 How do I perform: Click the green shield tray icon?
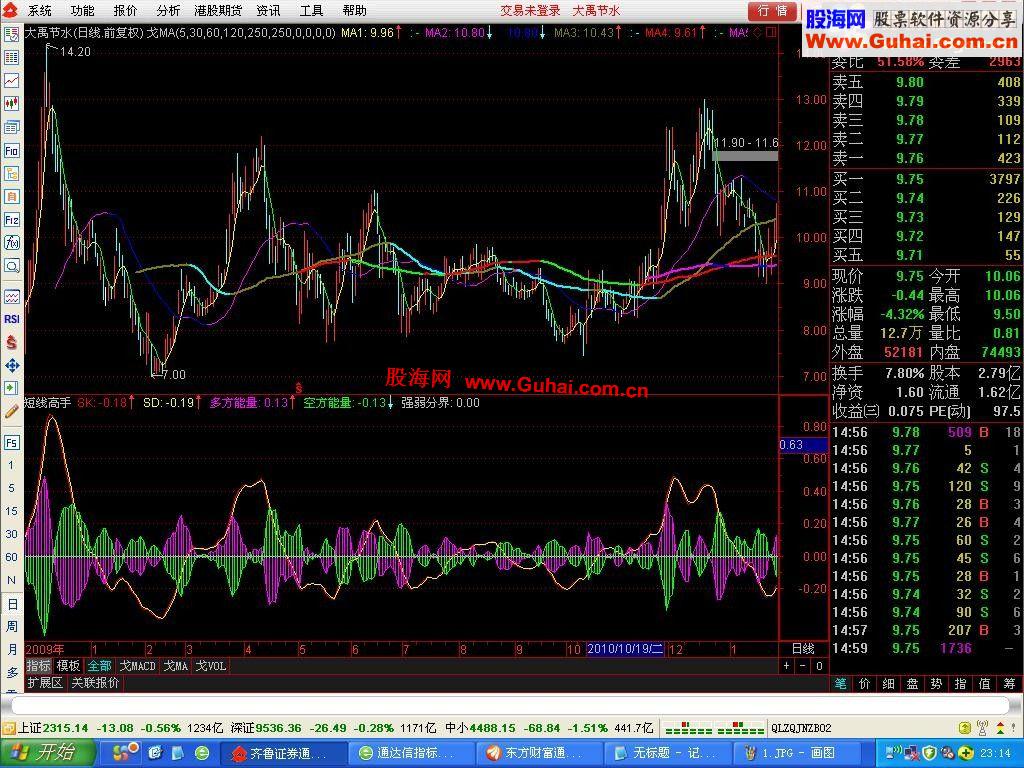[x=929, y=753]
